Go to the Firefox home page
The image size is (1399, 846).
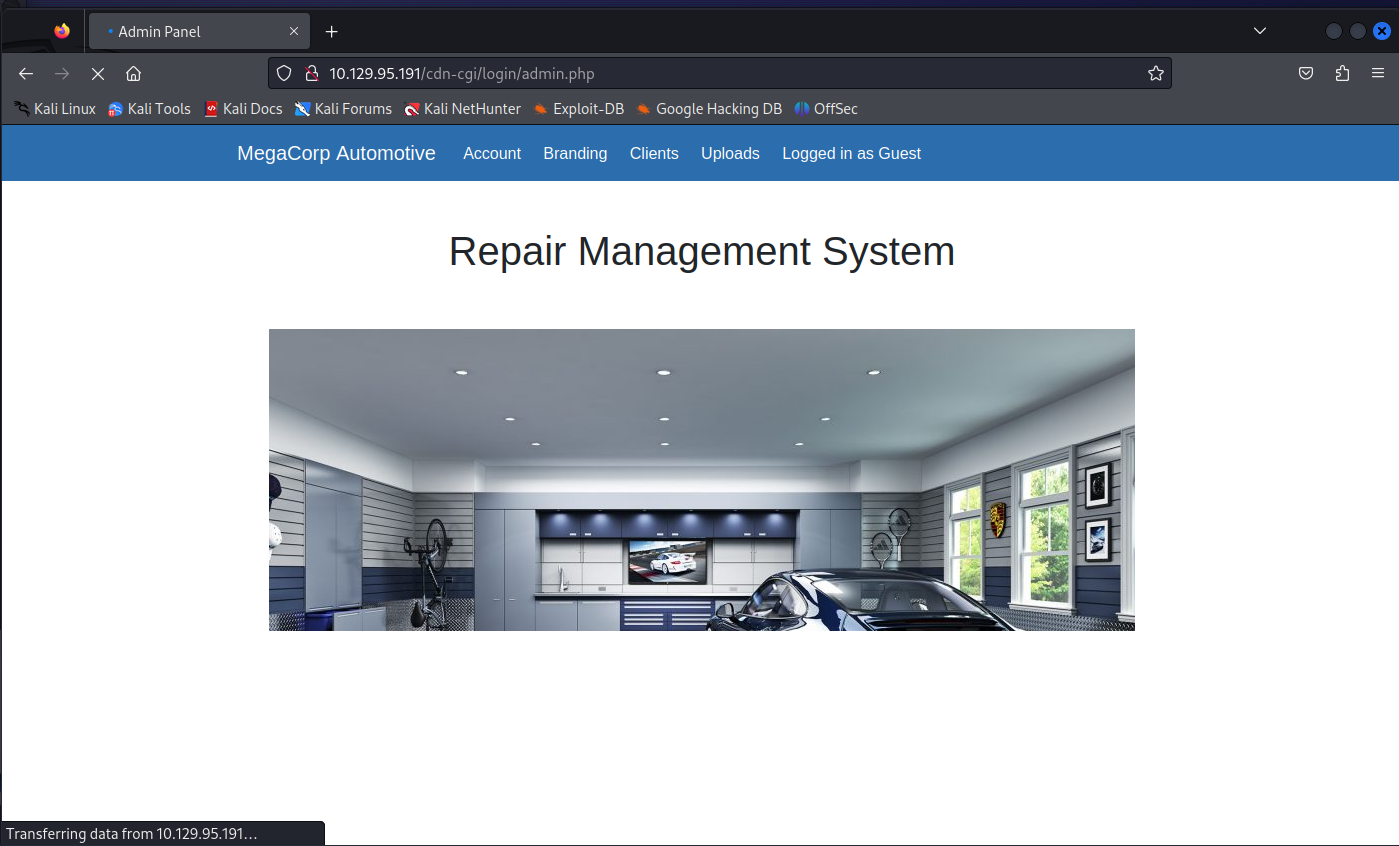coord(133,73)
